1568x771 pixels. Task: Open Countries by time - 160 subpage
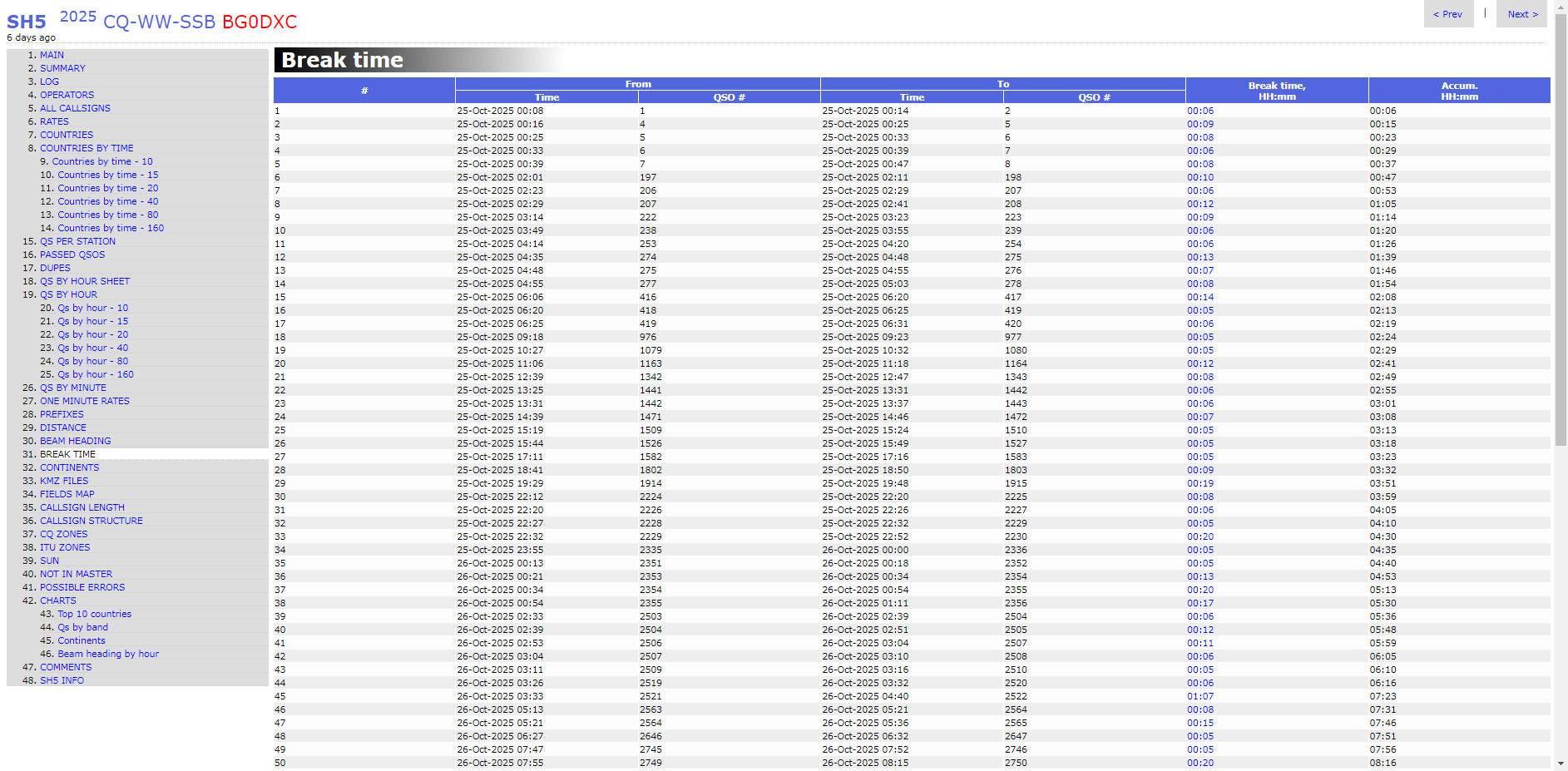pyautogui.click(x=110, y=228)
